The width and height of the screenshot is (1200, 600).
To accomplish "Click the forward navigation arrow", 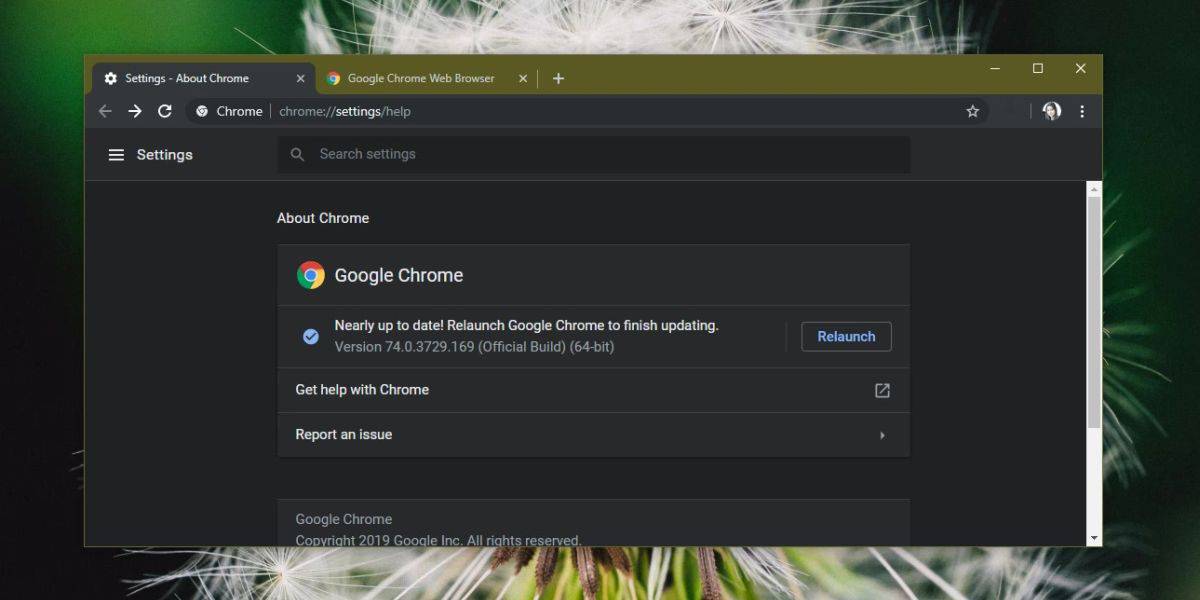I will [x=135, y=111].
